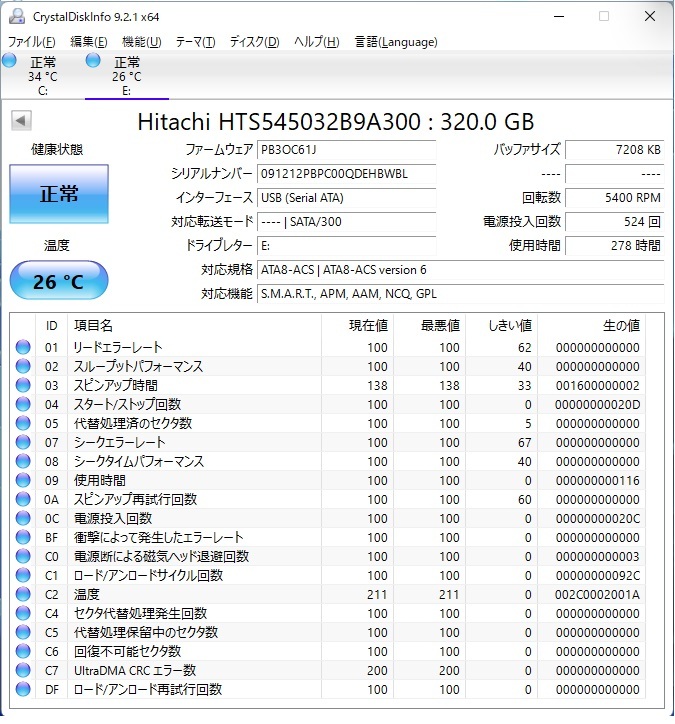Click the blue orb for ID 09 使用時間

(23, 480)
